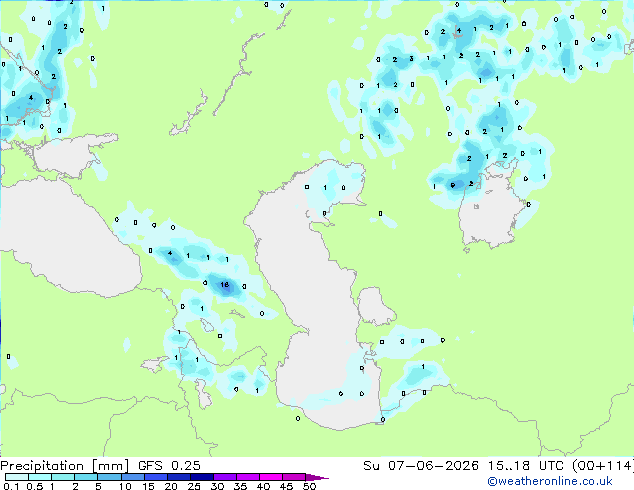Click the '45' legend scale label
Image resolution: width=634 pixels, height=490 pixels.
[286, 486]
